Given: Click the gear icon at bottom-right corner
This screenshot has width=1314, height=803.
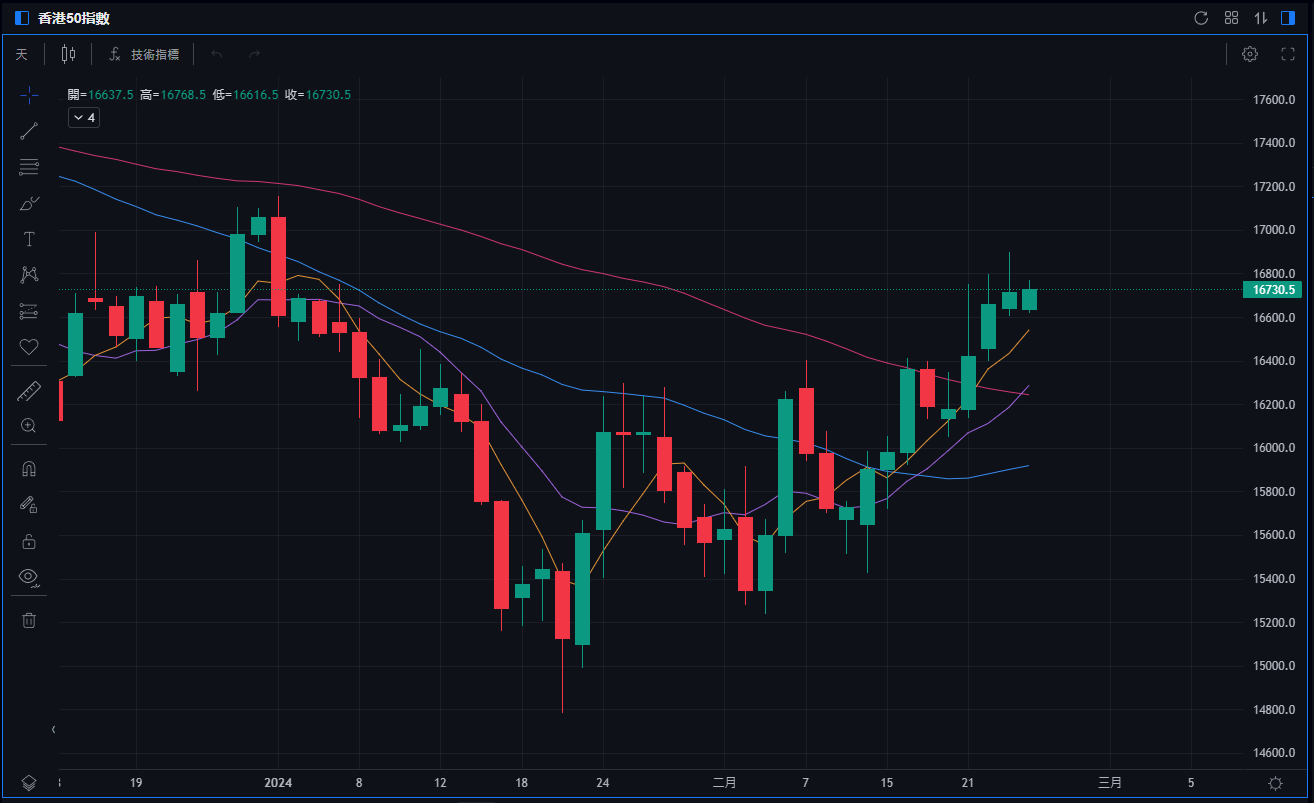Looking at the screenshot, I should click(x=1275, y=783).
